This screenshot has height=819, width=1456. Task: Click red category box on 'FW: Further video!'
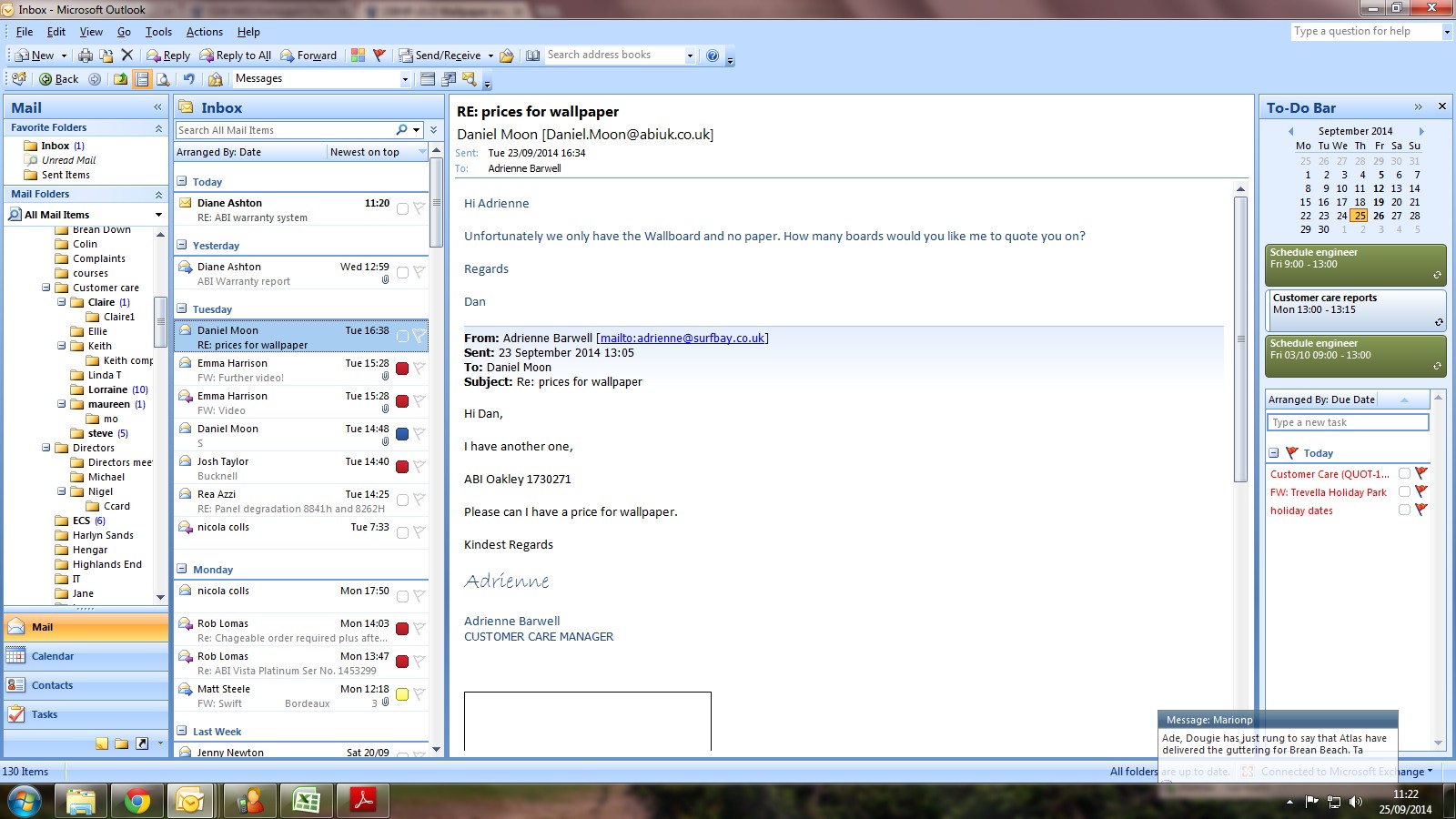click(x=402, y=369)
